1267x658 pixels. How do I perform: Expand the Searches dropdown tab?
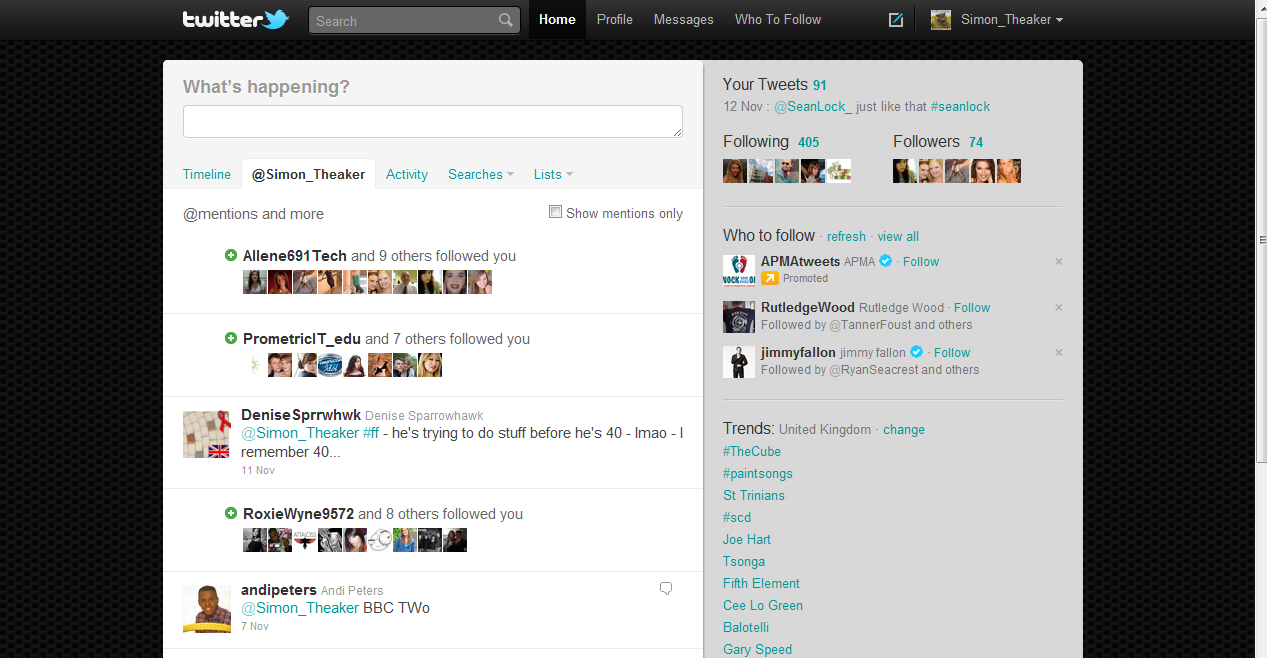click(x=481, y=174)
